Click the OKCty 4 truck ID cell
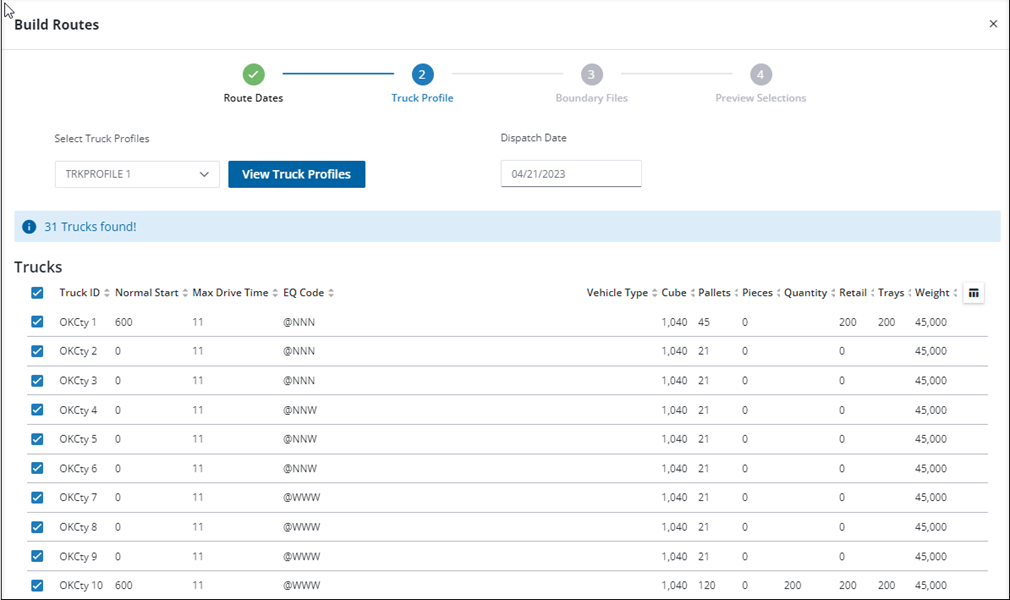The image size is (1010, 600). pos(78,410)
